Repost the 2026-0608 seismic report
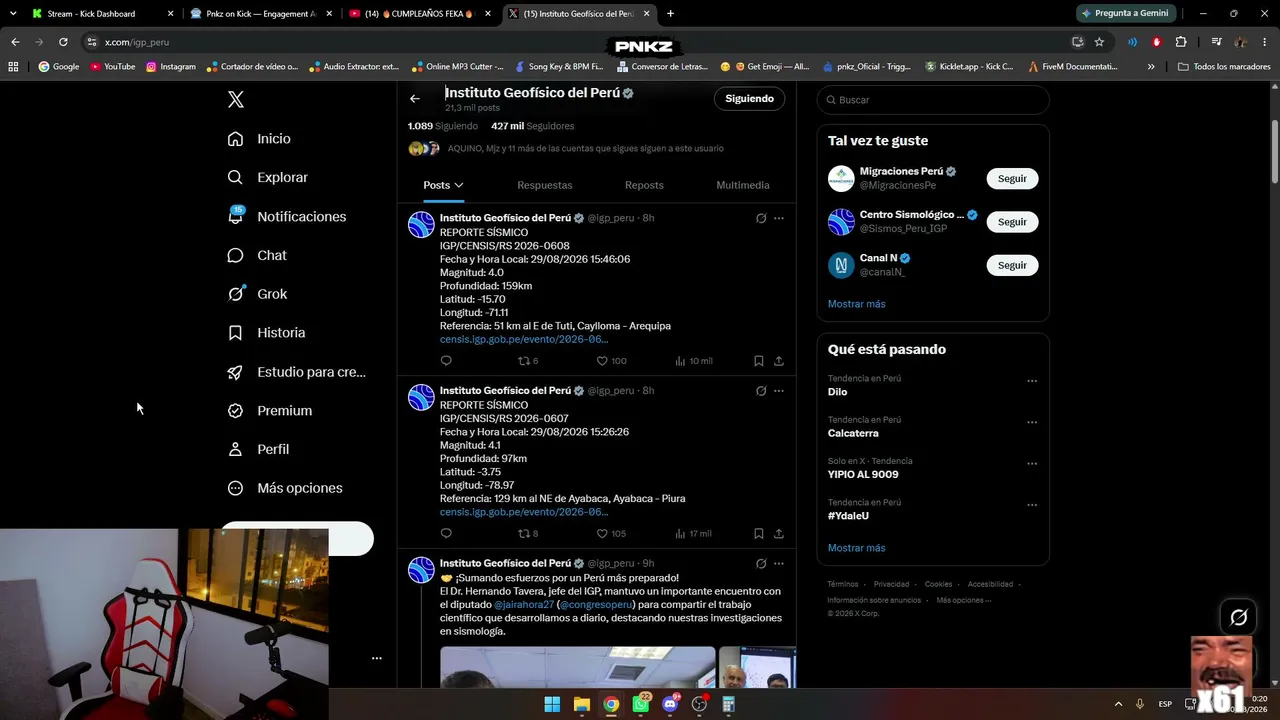This screenshot has height=720, width=1280. click(527, 361)
